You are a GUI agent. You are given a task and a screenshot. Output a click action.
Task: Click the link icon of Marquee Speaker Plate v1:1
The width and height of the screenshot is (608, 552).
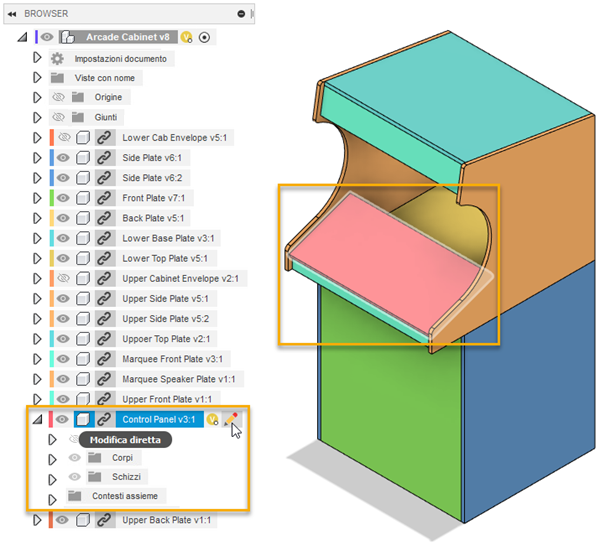coord(105,380)
